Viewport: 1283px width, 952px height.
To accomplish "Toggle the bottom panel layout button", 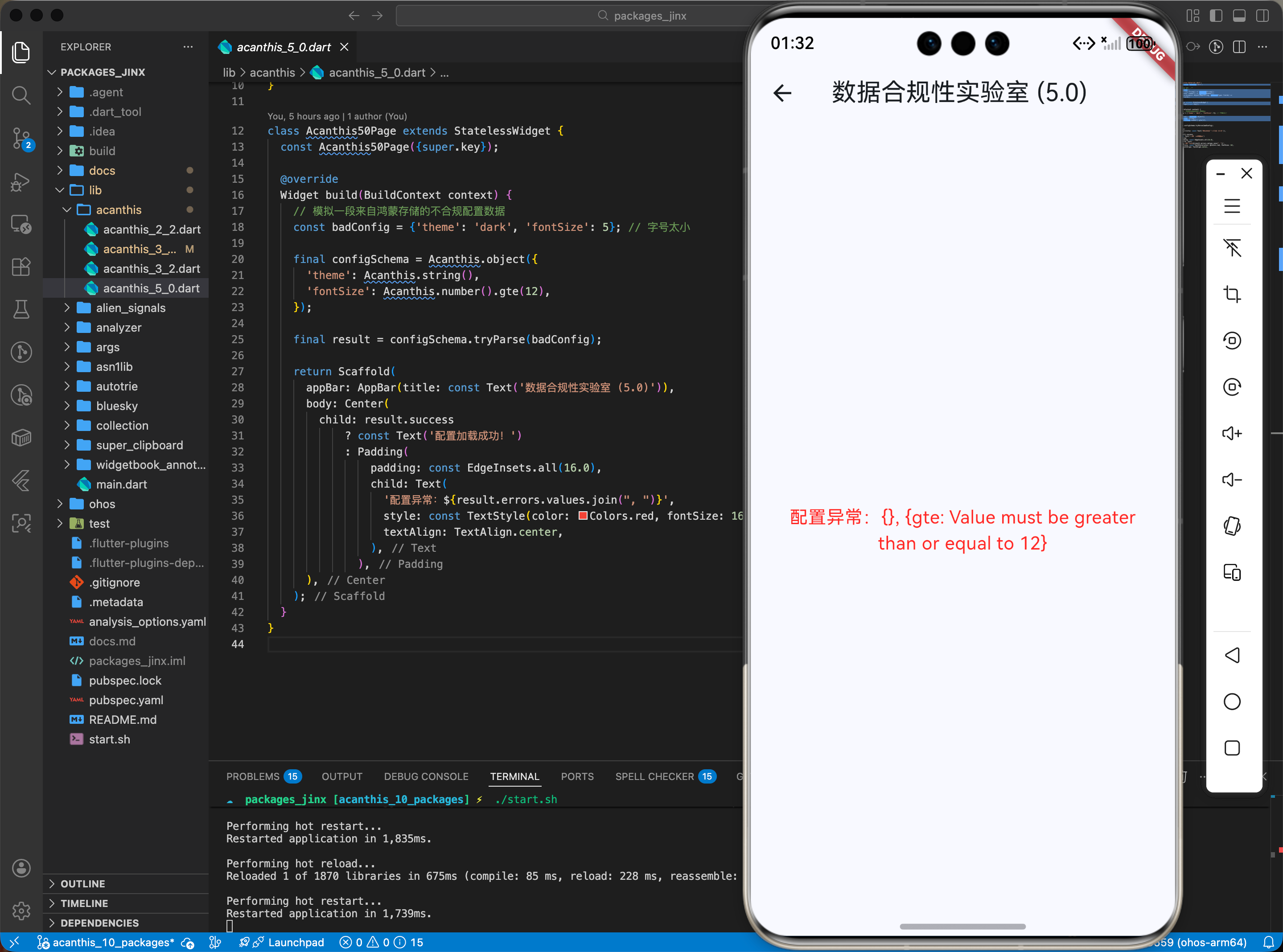I will point(1239,16).
